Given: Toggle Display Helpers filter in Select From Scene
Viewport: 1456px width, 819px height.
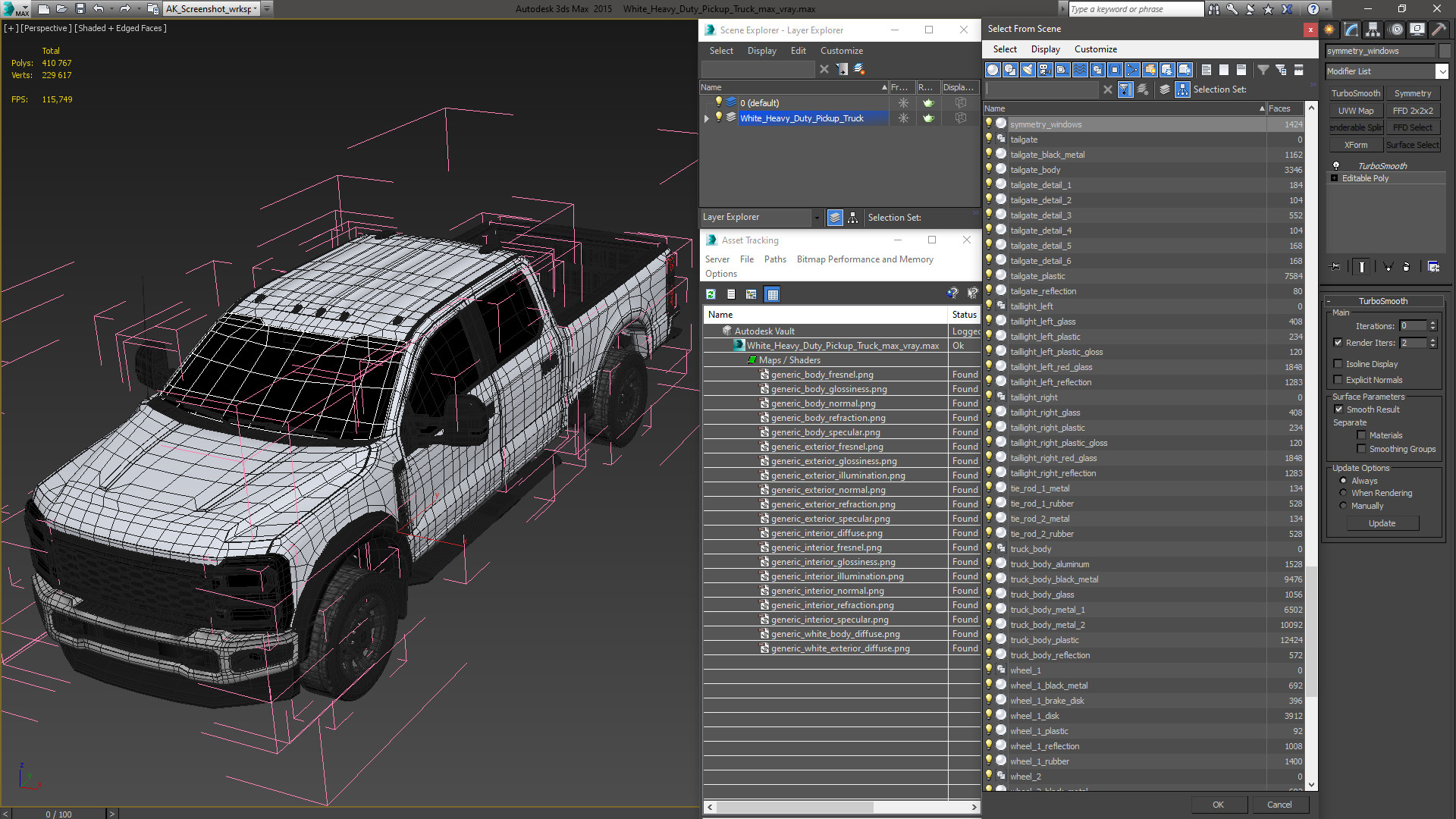Looking at the screenshot, I should (1062, 70).
